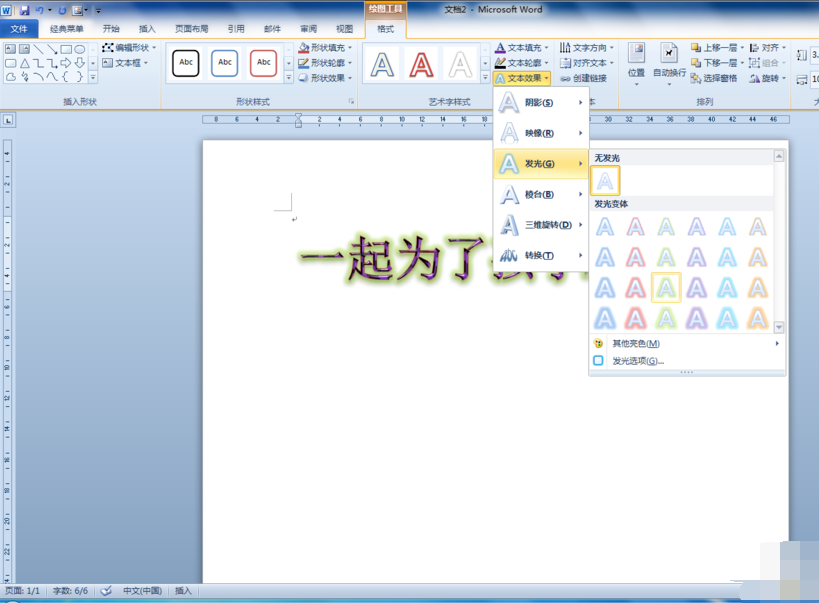The width and height of the screenshot is (819, 603).
Task: Open 发光选项(G) glow options
Action: click(x=686, y=361)
